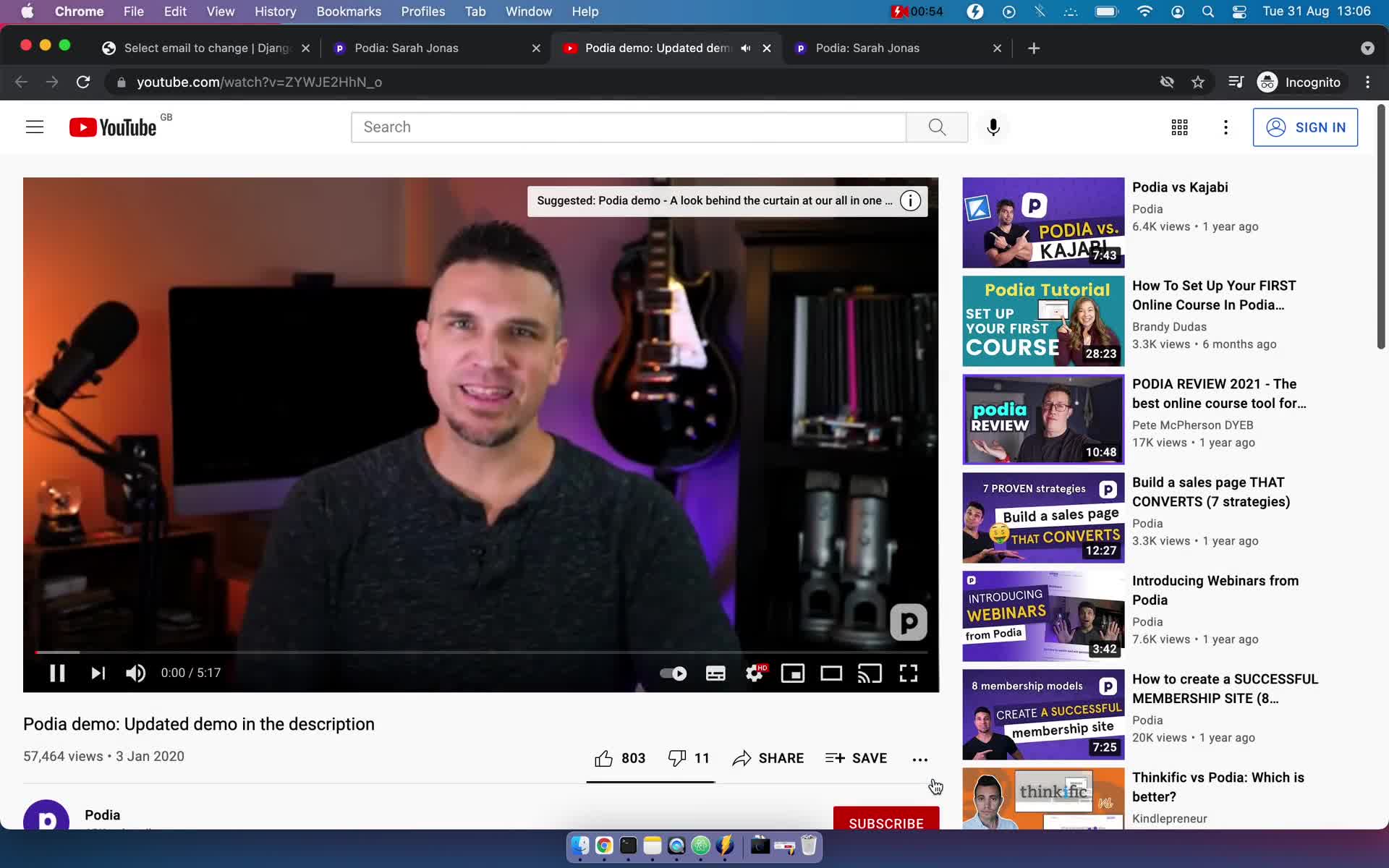Click the settings gear icon in video player
This screenshot has width=1389, height=868.
(x=755, y=672)
